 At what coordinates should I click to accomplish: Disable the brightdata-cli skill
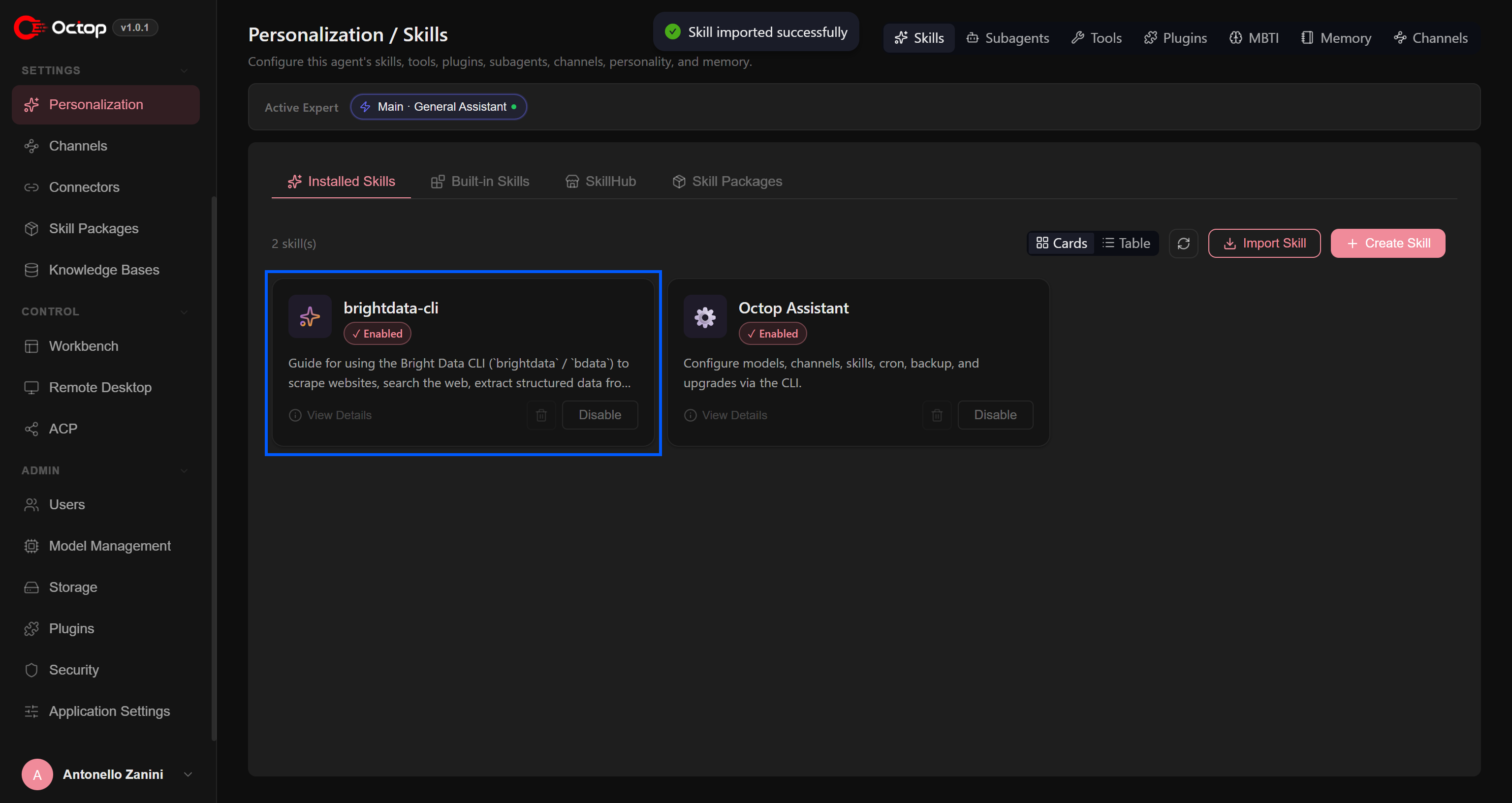(600, 415)
